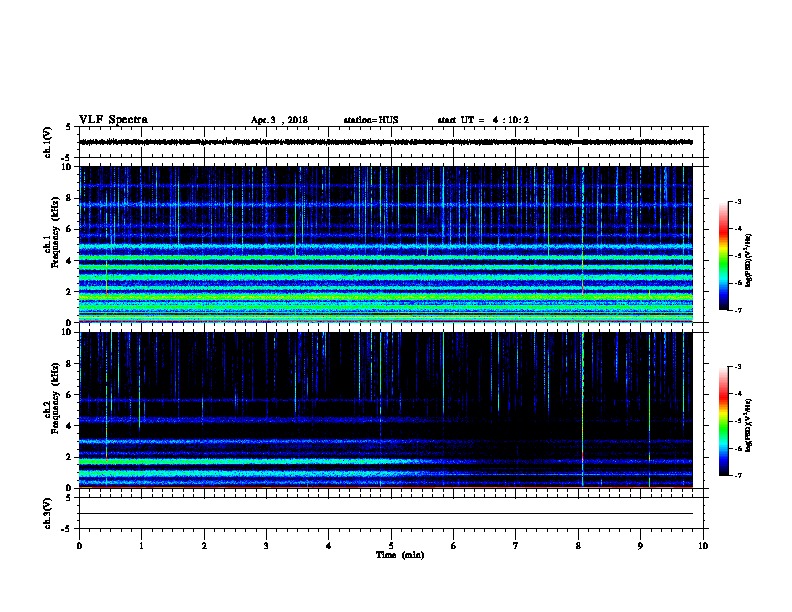Click the vertical spike after 9 min in ch.2
The image size is (792, 612).
(649, 410)
